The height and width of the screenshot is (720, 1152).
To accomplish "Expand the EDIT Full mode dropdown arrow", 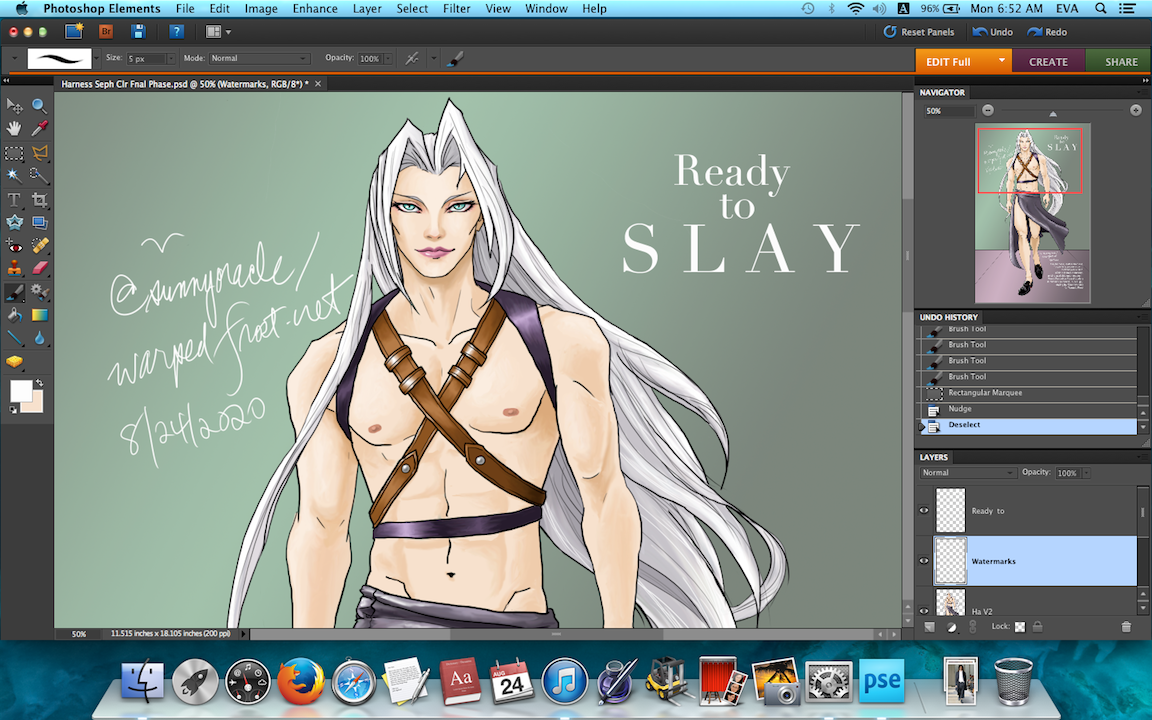I will pyautogui.click(x=1001, y=61).
